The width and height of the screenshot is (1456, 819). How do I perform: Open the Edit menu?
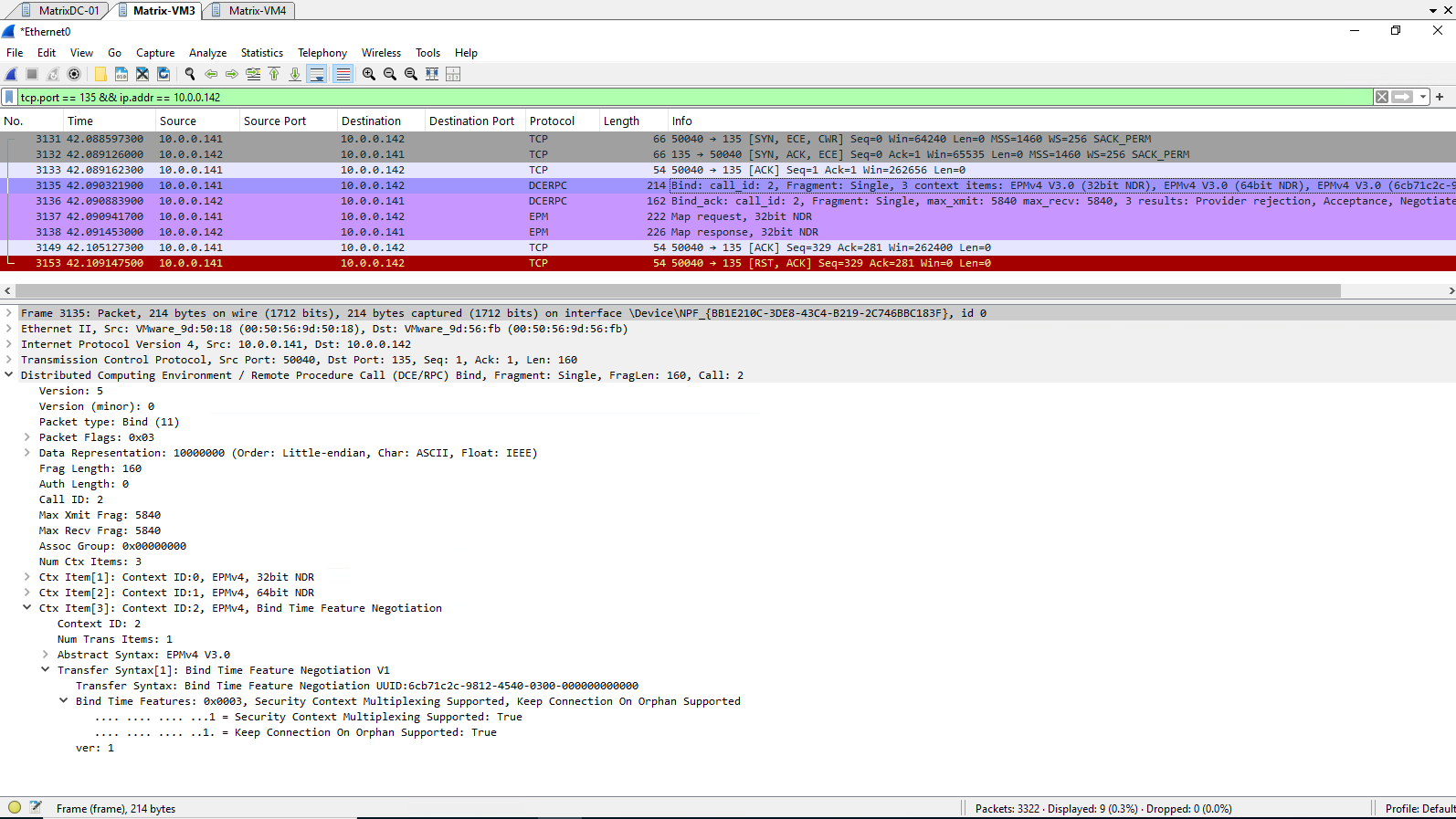click(x=47, y=53)
